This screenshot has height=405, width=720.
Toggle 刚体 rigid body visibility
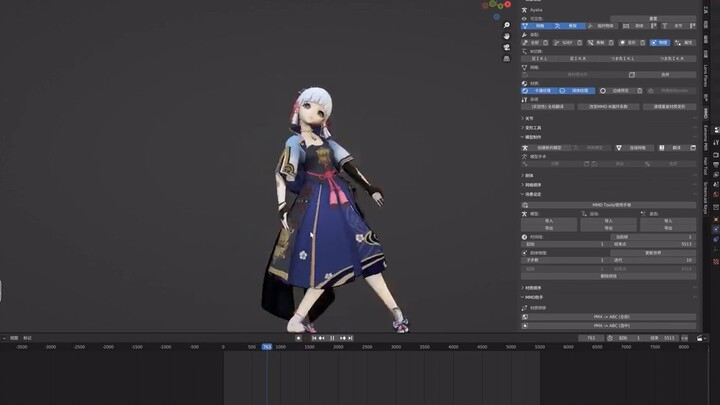pyautogui.click(x=636, y=26)
